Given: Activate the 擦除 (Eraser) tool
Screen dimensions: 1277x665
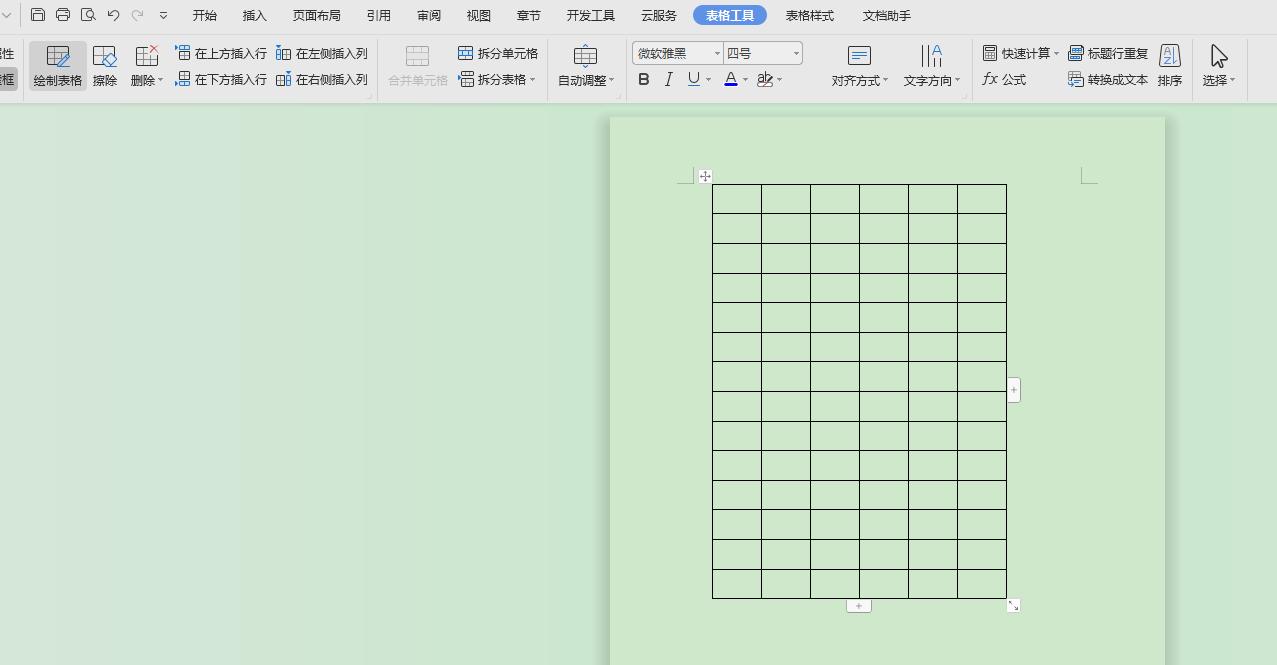Looking at the screenshot, I should point(104,65).
